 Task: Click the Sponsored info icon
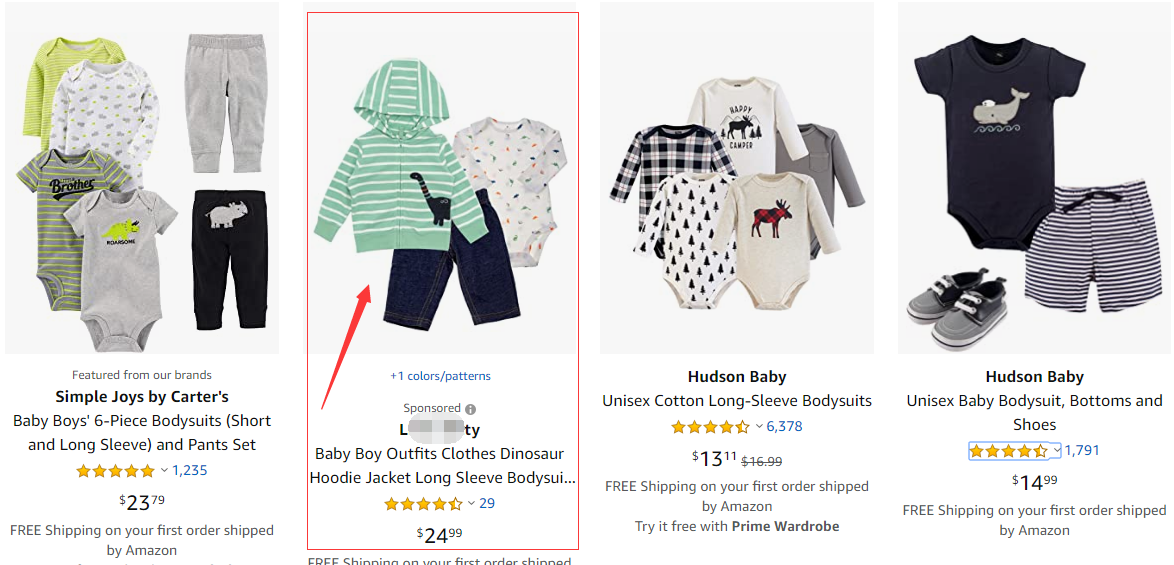pos(470,409)
